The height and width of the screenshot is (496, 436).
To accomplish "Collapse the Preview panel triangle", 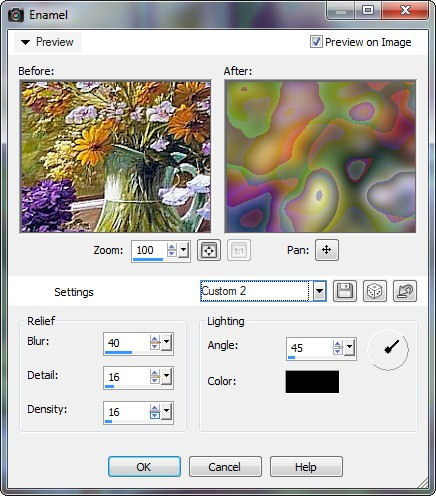I will (25, 42).
